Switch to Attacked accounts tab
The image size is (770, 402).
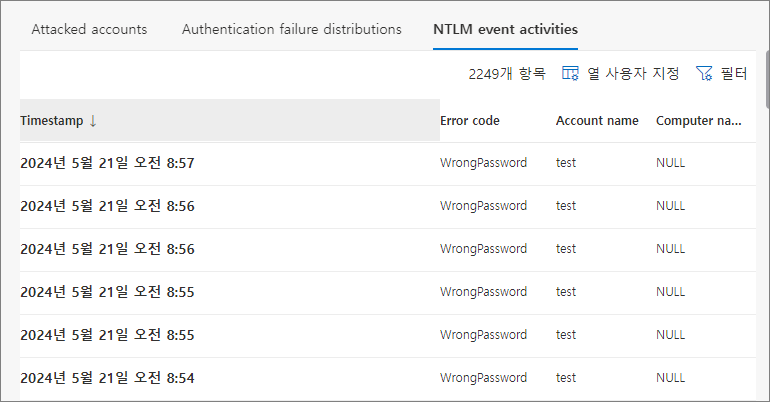coord(89,29)
